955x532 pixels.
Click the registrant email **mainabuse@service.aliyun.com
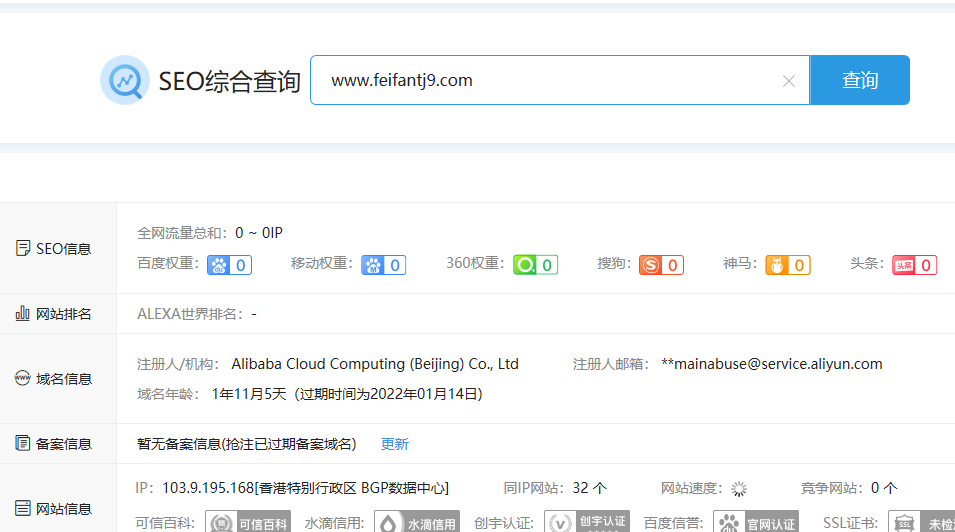tap(772, 364)
